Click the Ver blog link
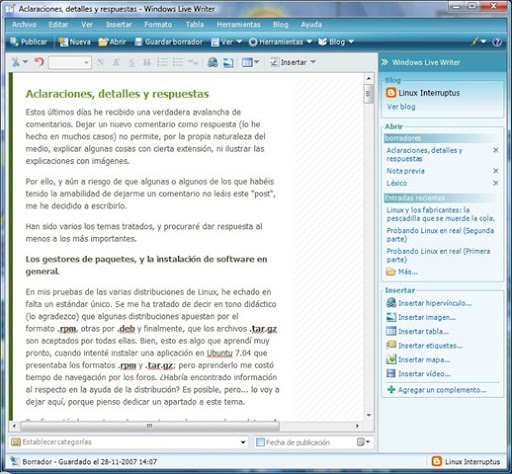Image resolution: width=512 pixels, height=474 pixels. click(x=401, y=107)
